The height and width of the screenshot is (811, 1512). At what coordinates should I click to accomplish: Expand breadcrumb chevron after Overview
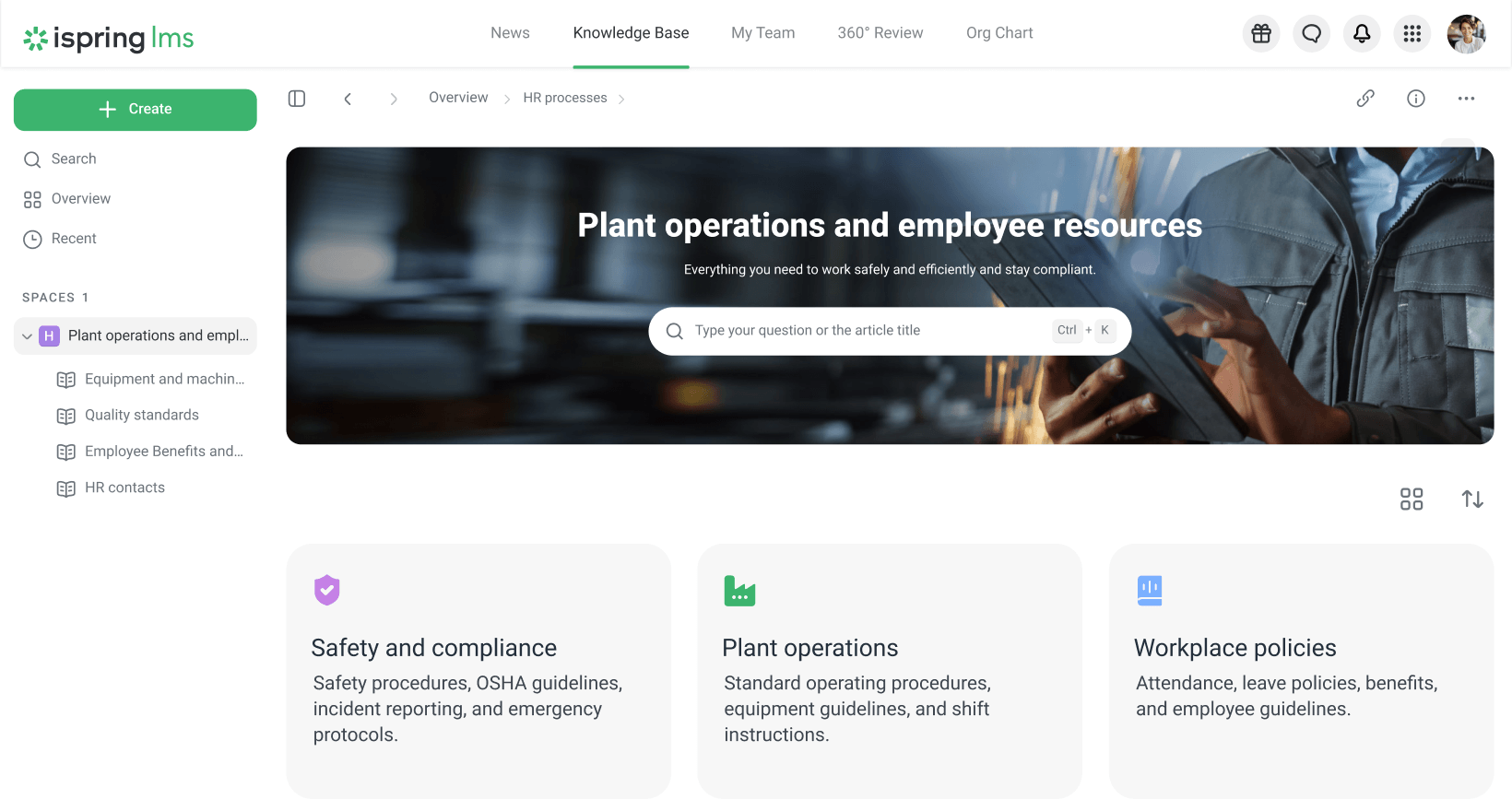pos(506,100)
